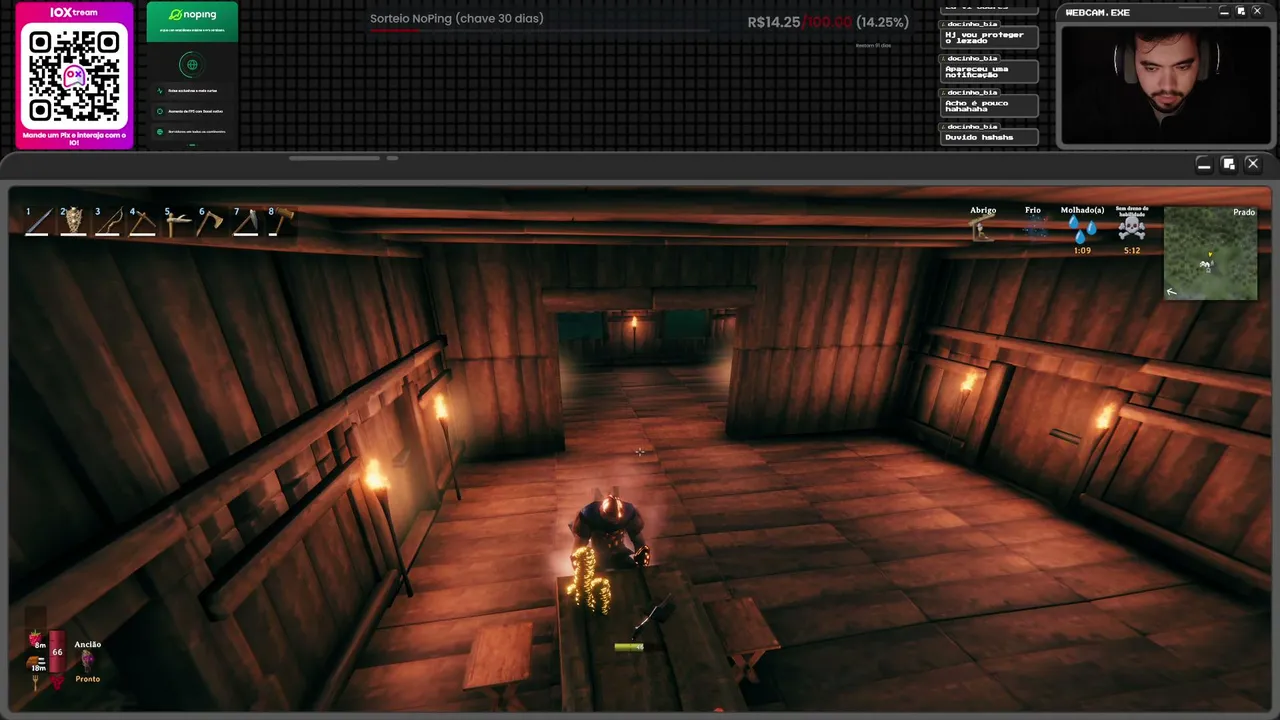
Task: Equip the bow in hotbar slot 3
Action: [x=107, y=222]
